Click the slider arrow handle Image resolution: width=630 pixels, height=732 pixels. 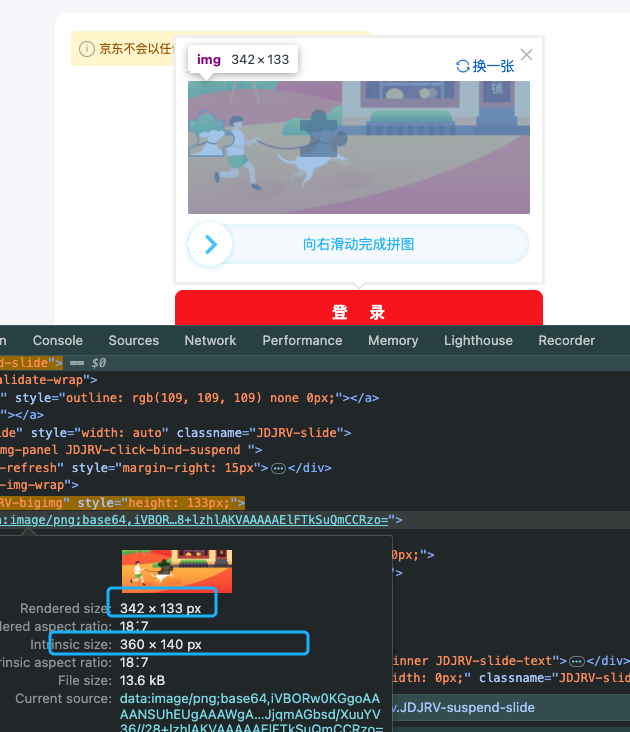[x=211, y=244]
